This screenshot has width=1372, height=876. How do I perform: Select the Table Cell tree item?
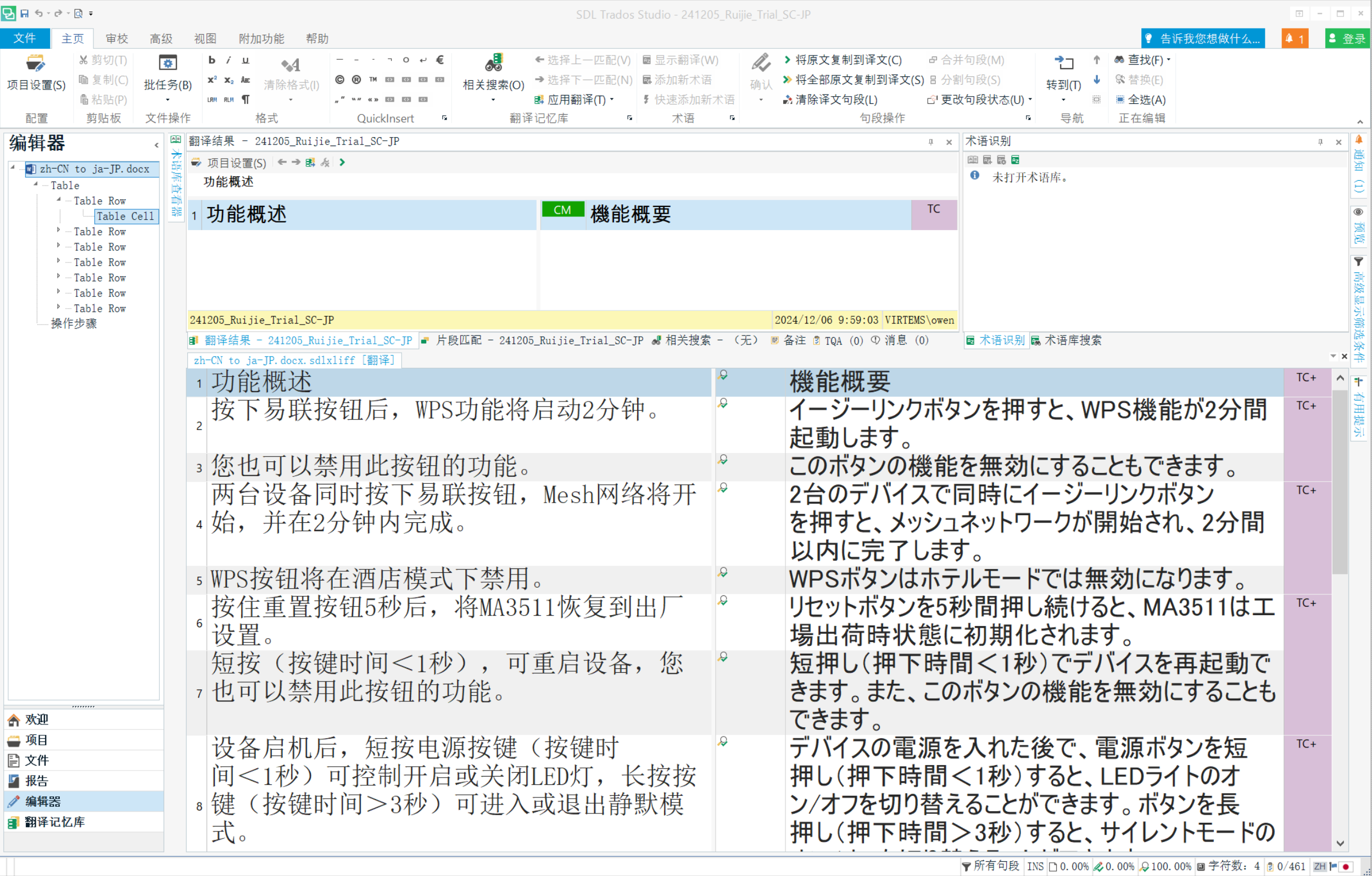click(x=125, y=216)
